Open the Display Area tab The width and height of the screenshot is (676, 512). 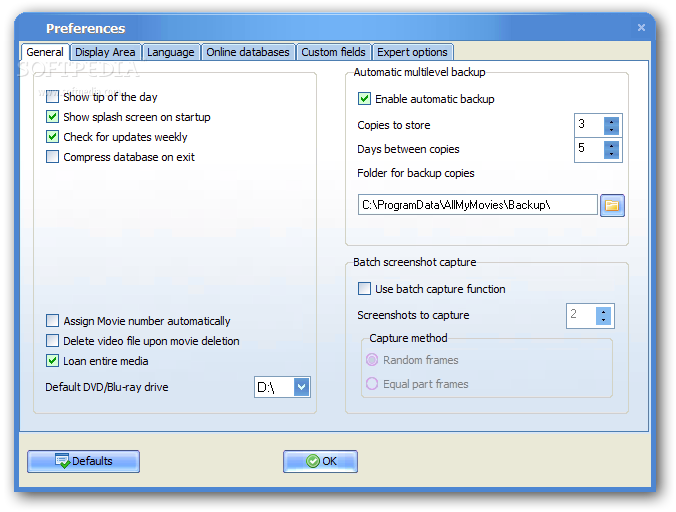coord(105,52)
